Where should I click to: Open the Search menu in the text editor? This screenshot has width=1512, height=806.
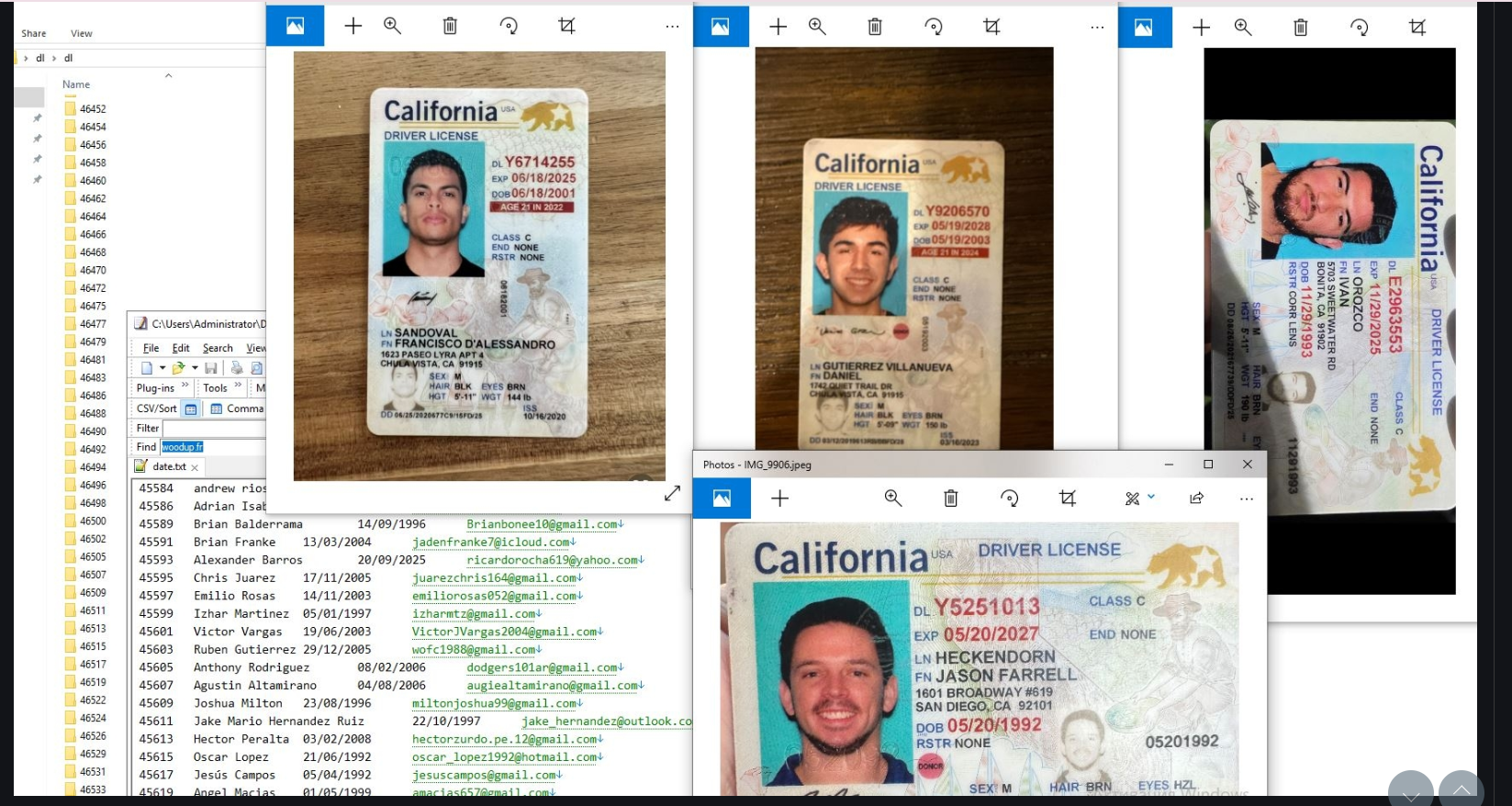(x=218, y=348)
